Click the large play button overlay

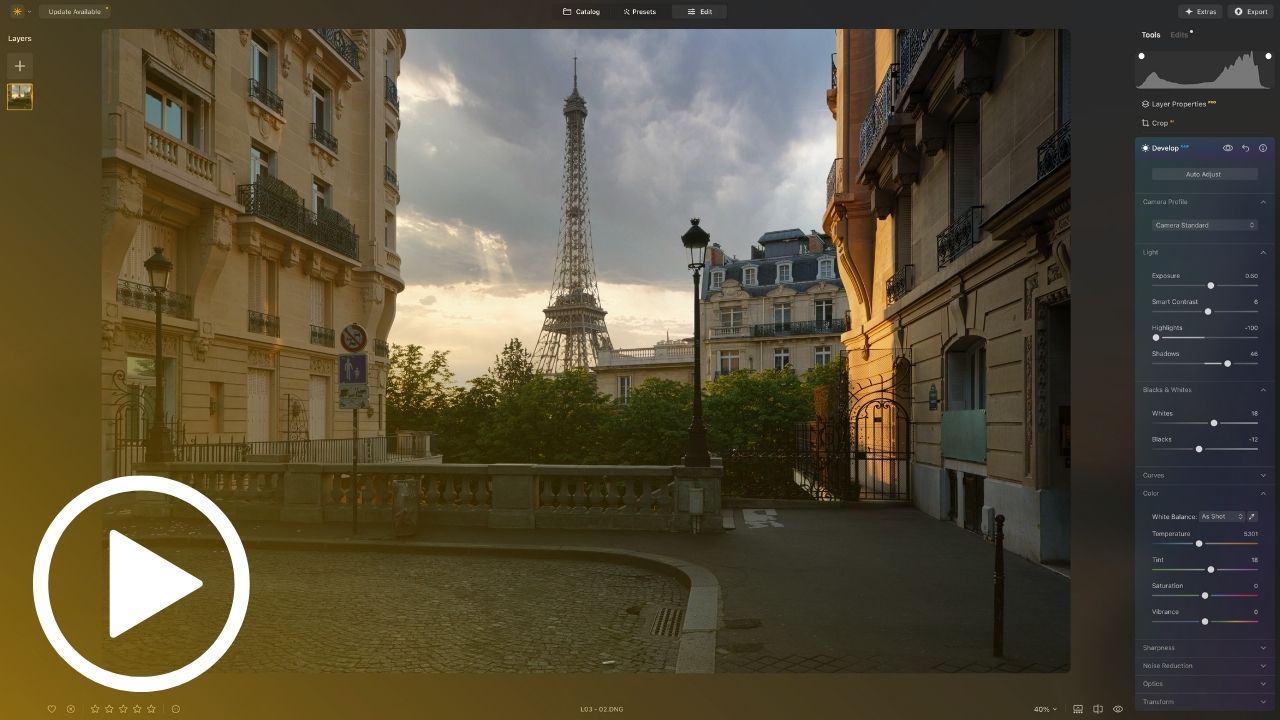141,584
